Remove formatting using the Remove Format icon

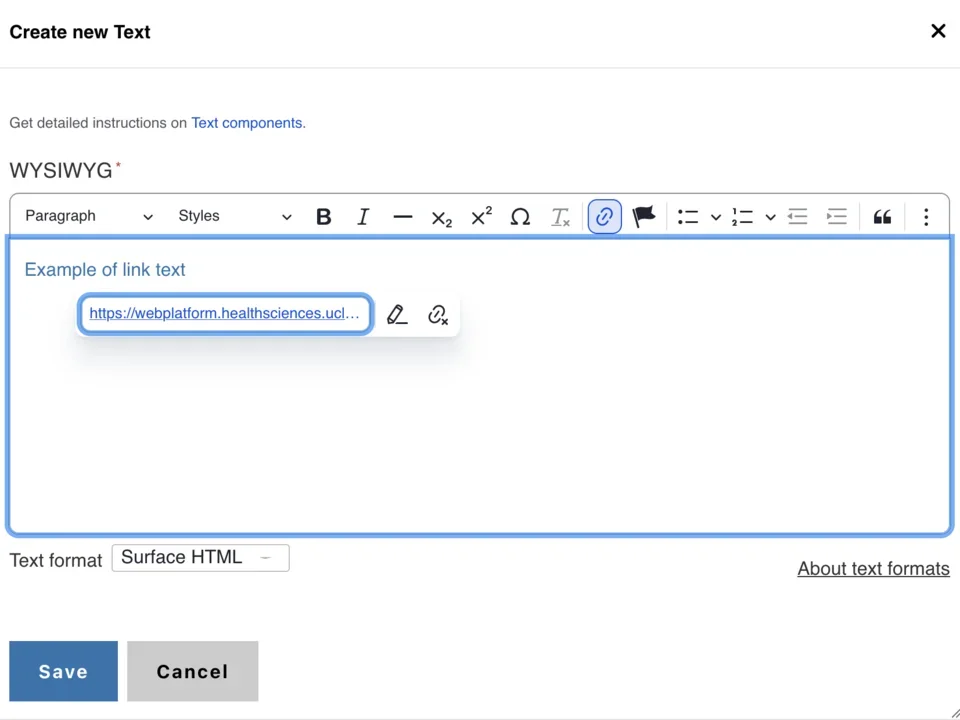coord(560,216)
